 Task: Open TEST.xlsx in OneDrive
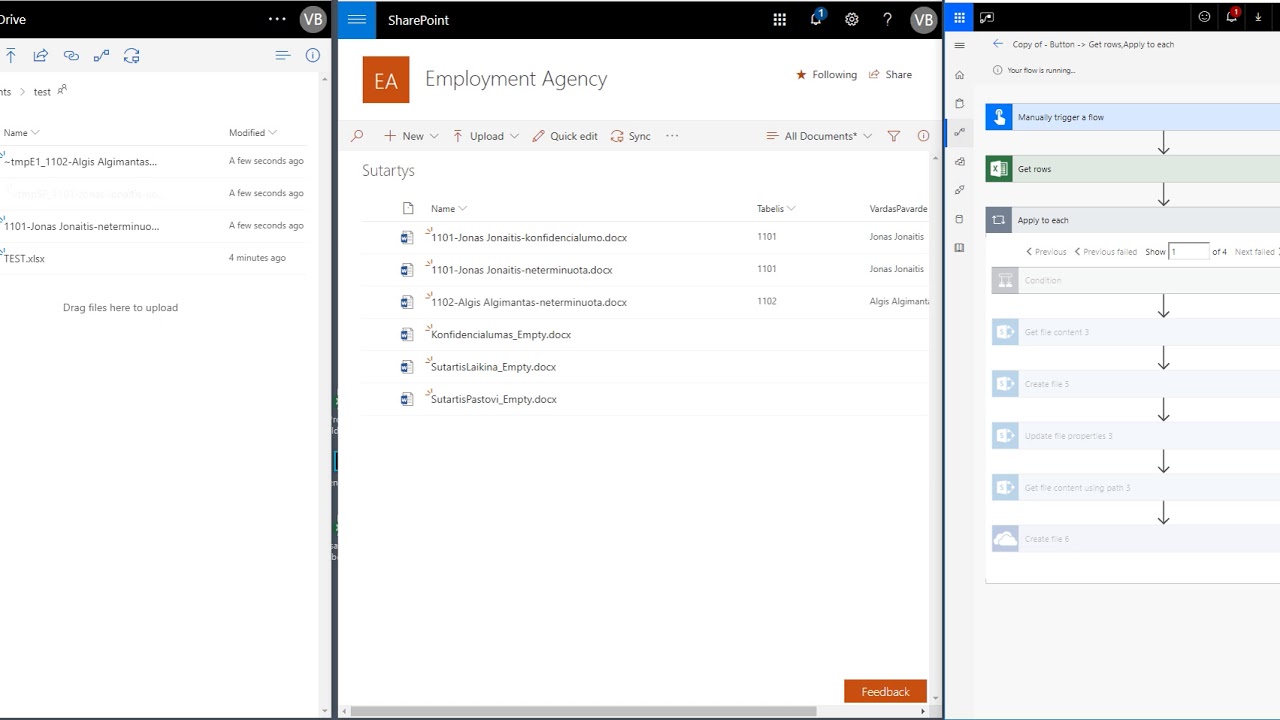25,259
